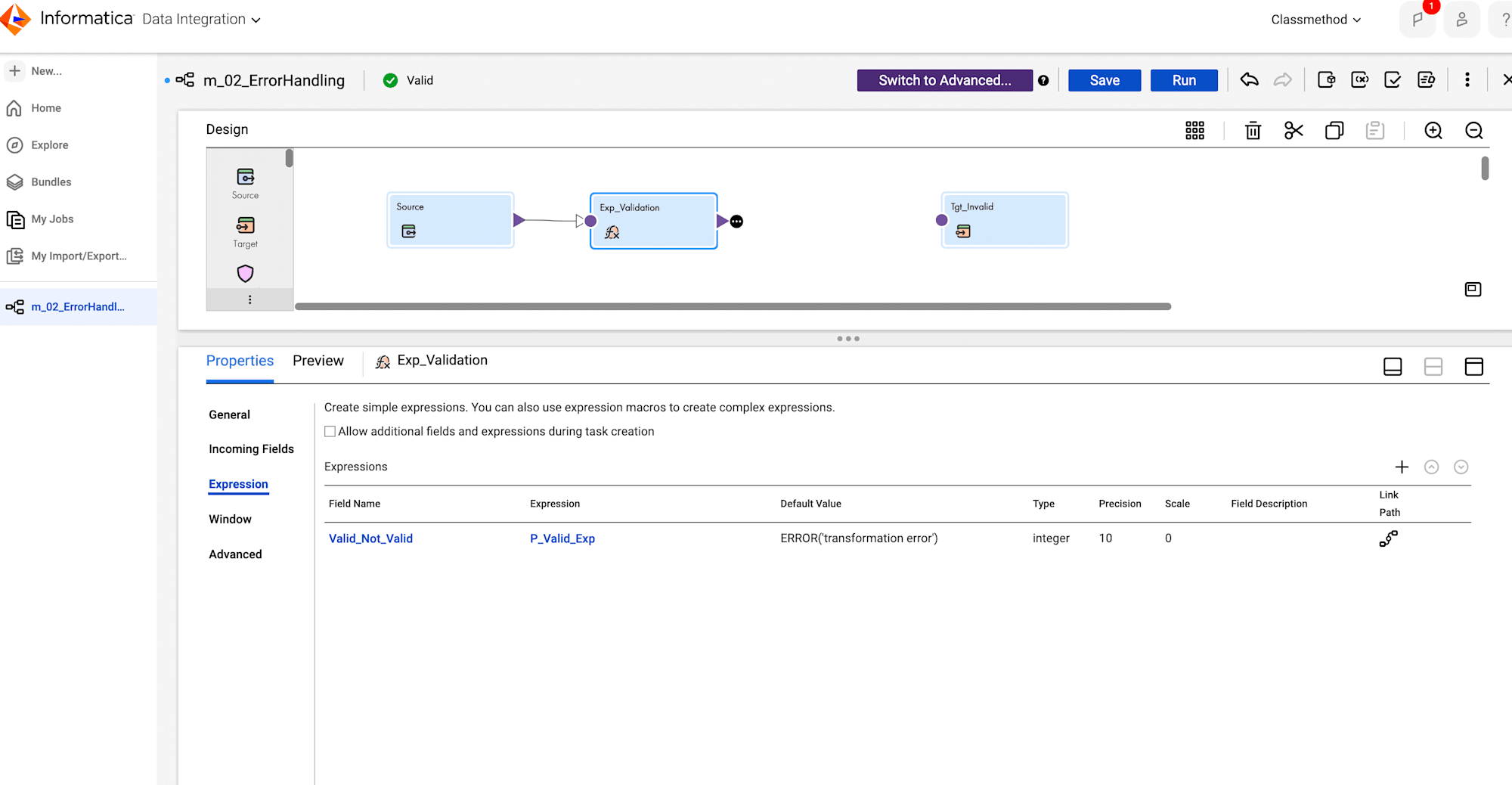
Task: Open the General properties section
Action: 230,414
